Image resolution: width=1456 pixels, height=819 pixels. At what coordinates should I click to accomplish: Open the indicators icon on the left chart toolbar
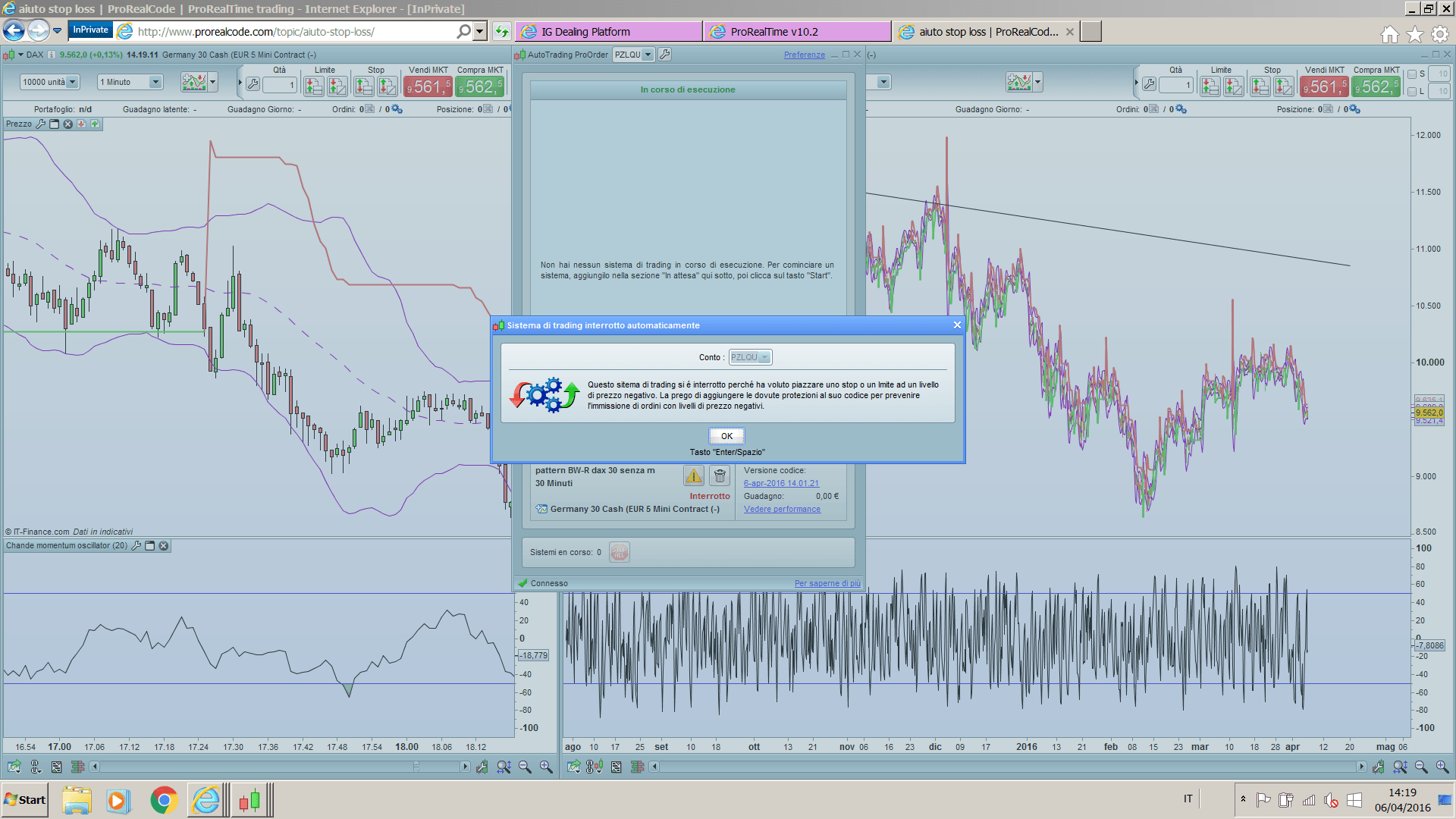coord(194,82)
